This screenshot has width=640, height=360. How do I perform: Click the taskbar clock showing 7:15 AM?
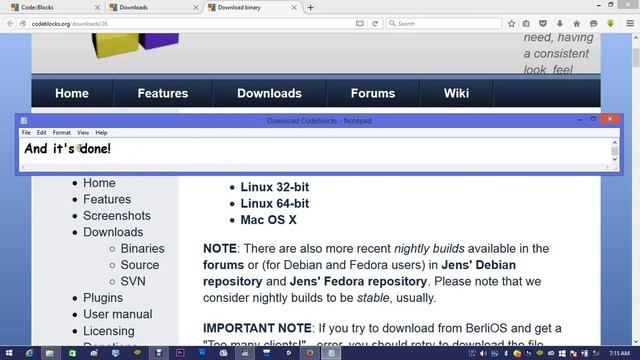pyautogui.click(x=619, y=353)
